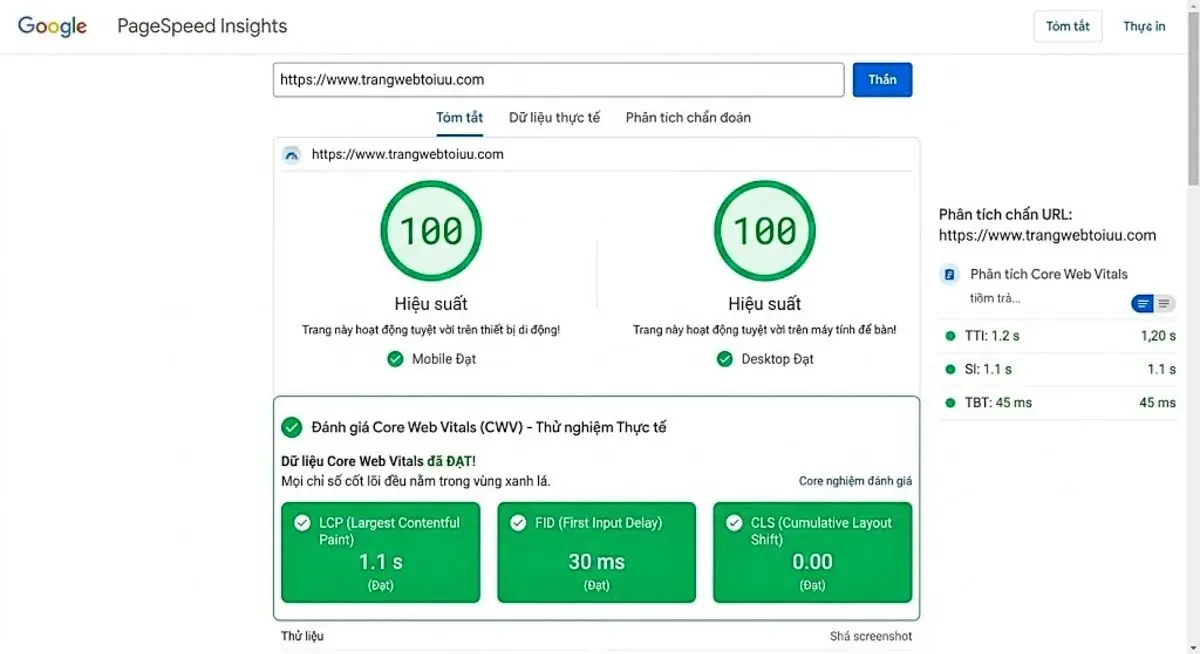This screenshot has width=1200, height=654.
Task: Select the Tóm tắt tab
Action: [459, 117]
